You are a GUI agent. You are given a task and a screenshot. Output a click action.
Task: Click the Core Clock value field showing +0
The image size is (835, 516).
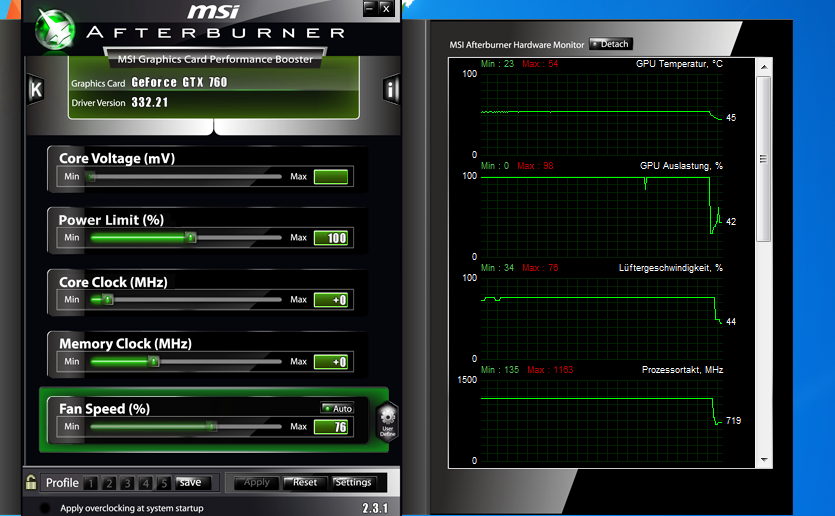[x=331, y=300]
